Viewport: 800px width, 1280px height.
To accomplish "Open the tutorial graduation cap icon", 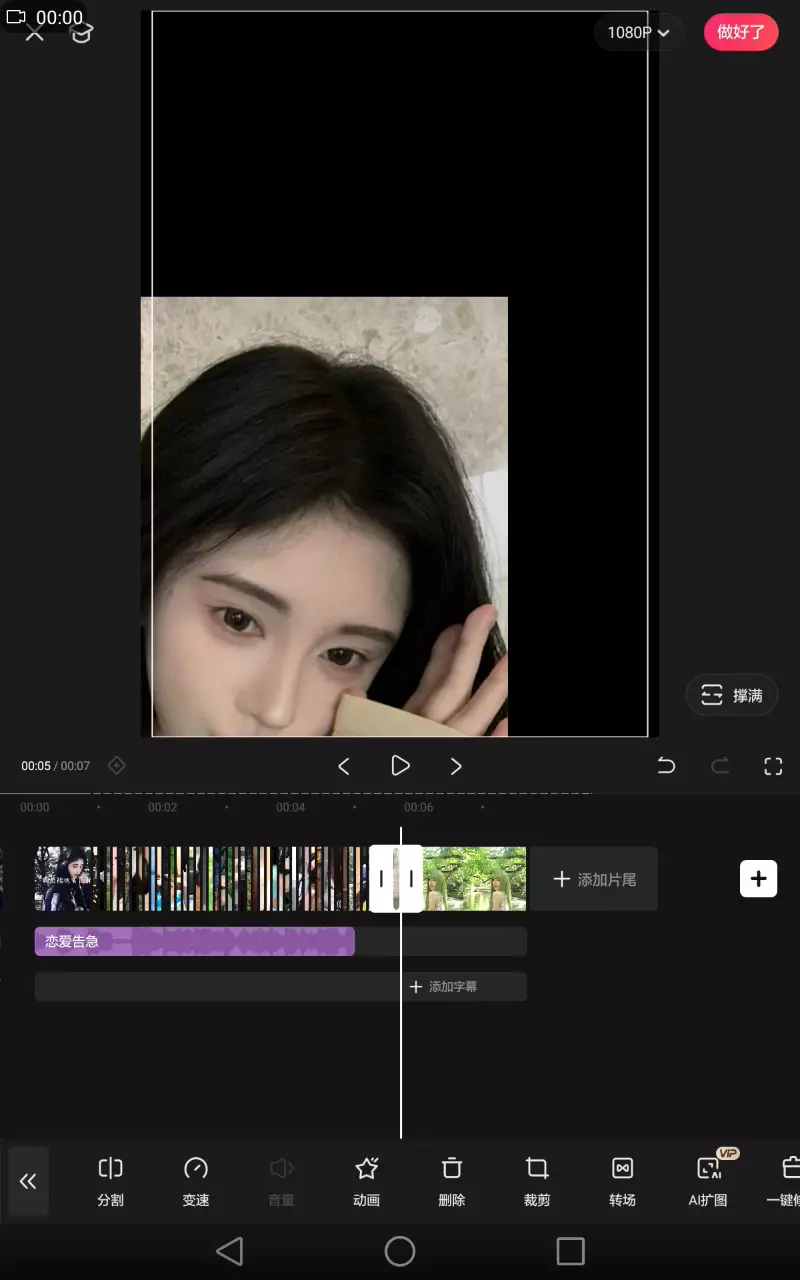I will point(81,33).
